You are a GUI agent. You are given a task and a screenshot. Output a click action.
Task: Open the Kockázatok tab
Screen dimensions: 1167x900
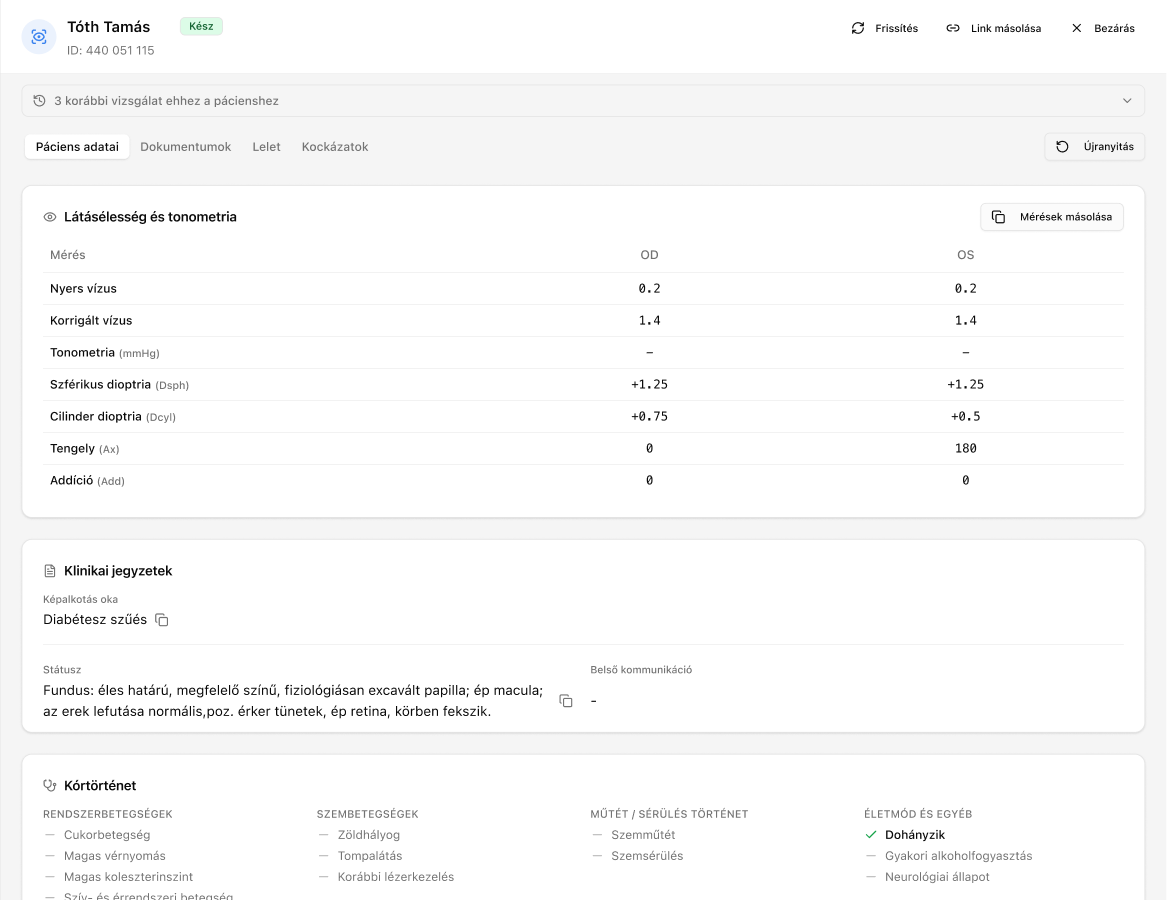coord(335,147)
